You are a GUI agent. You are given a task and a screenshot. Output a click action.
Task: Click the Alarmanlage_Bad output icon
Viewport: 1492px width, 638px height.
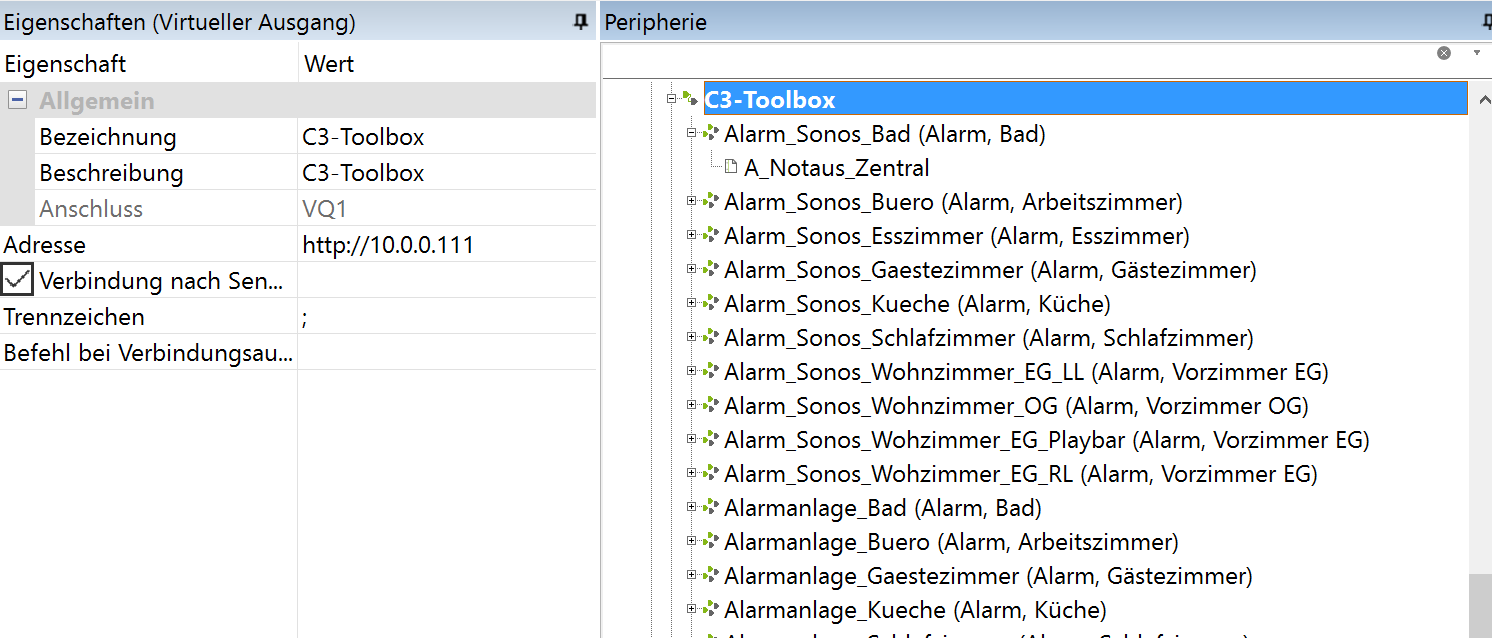711,507
